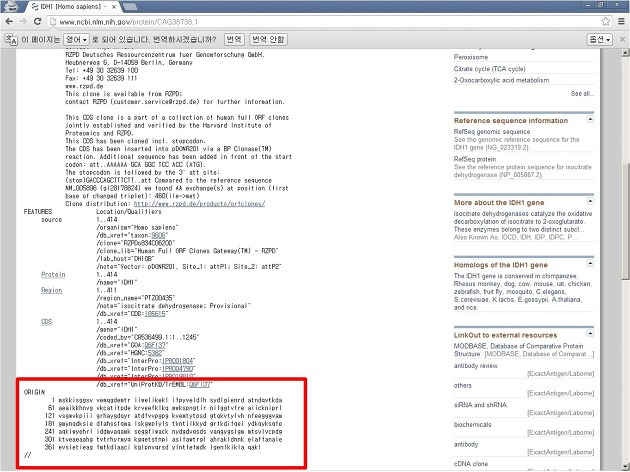Screen dimensions: 630x472
Task: Open the antibody review link
Action: pos(475,366)
